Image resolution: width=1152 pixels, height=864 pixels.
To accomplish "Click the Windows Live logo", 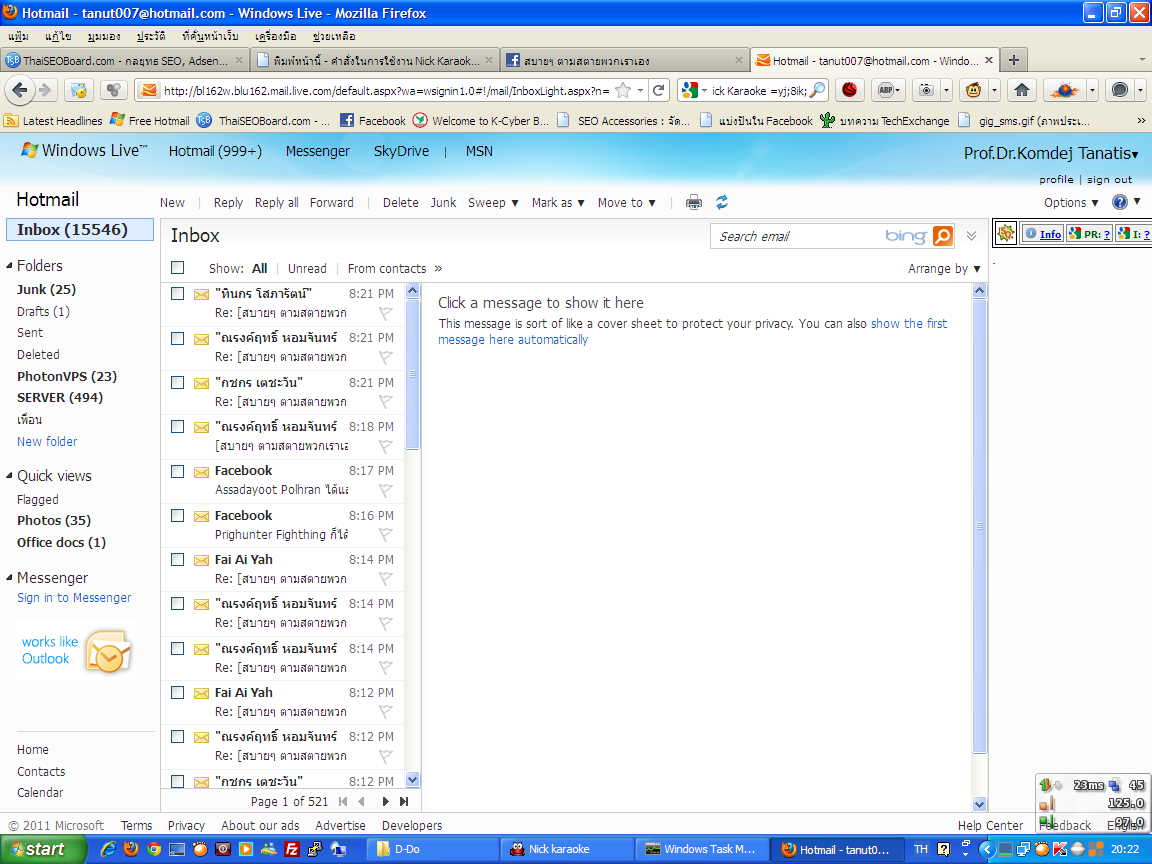I will pyautogui.click(x=84, y=151).
